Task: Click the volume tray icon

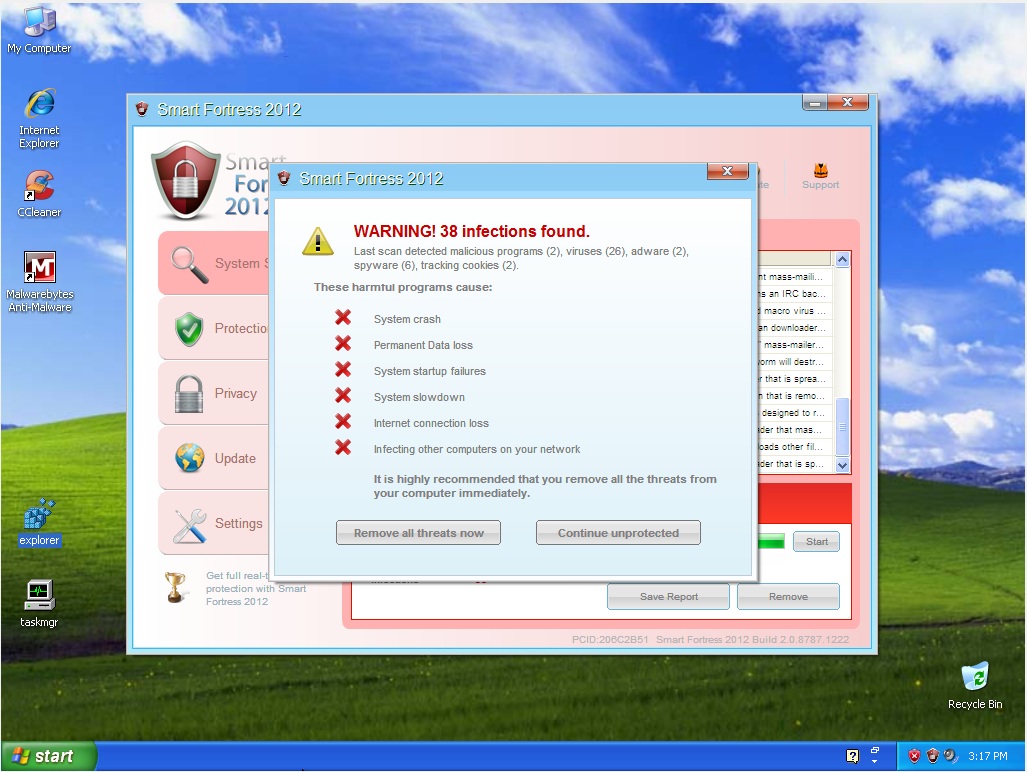Action: pyautogui.click(x=950, y=756)
